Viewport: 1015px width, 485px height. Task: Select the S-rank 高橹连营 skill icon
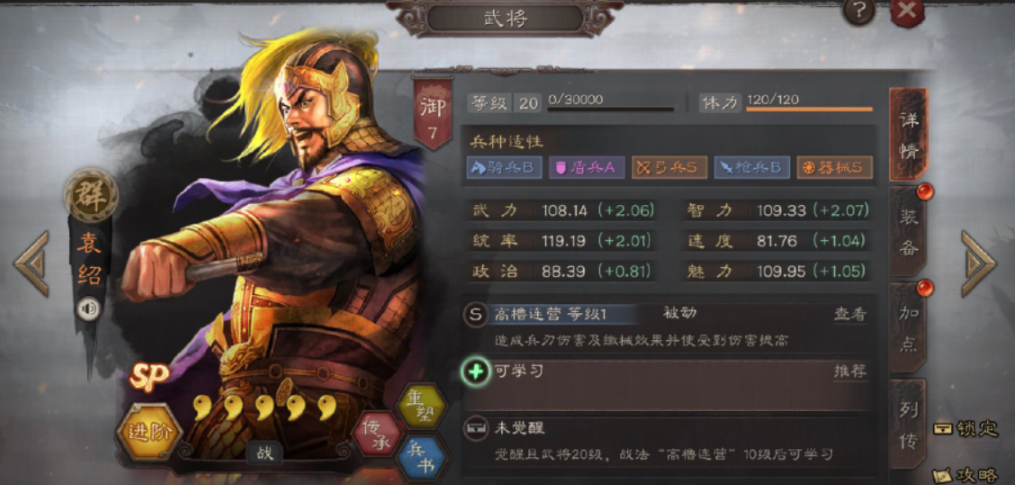coord(476,314)
